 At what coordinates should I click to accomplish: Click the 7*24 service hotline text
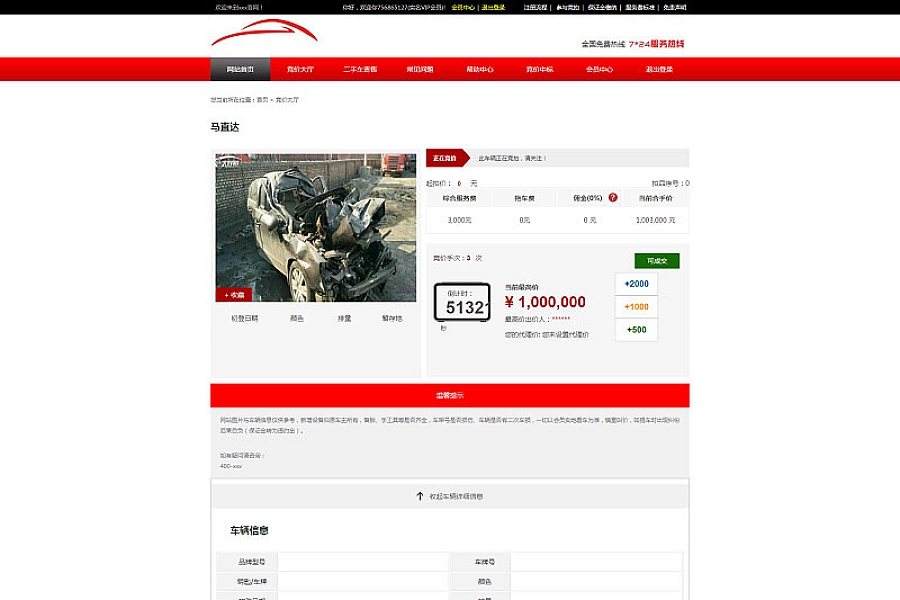click(656, 44)
